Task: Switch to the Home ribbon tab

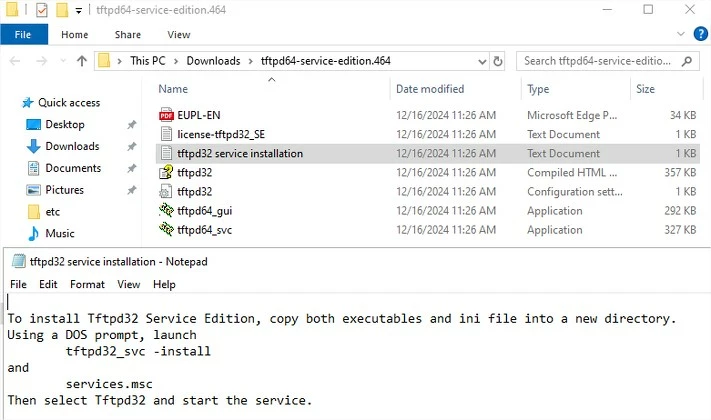Action: 74,34
